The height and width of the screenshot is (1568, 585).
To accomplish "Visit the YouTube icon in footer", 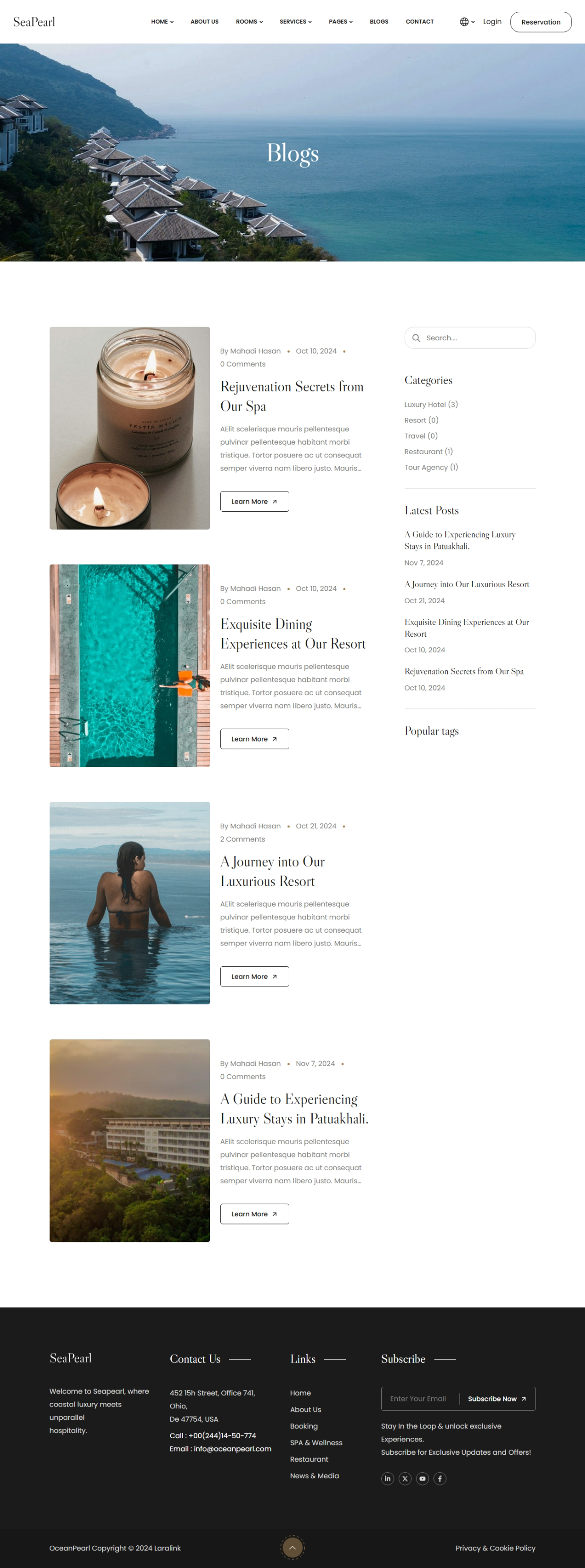I will pyautogui.click(x=422, y=1478).
